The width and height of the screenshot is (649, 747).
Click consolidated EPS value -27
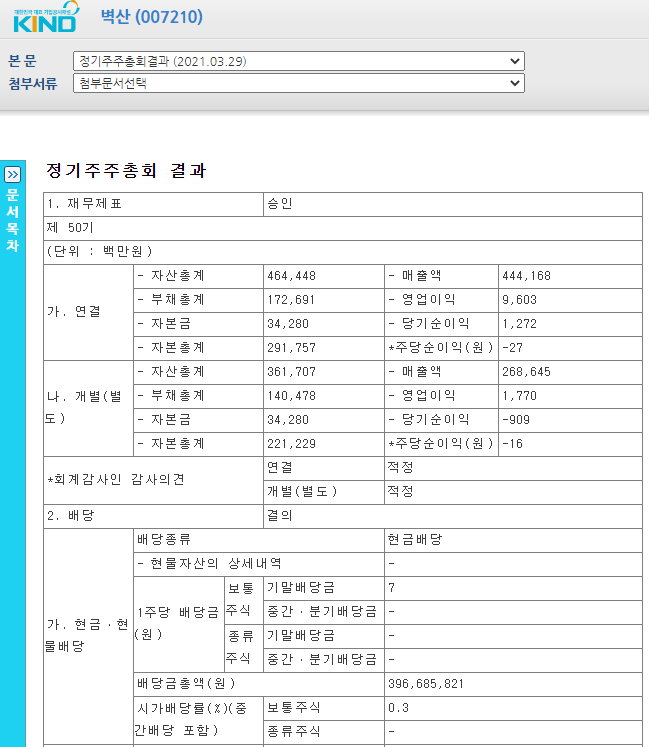point(513,348)
